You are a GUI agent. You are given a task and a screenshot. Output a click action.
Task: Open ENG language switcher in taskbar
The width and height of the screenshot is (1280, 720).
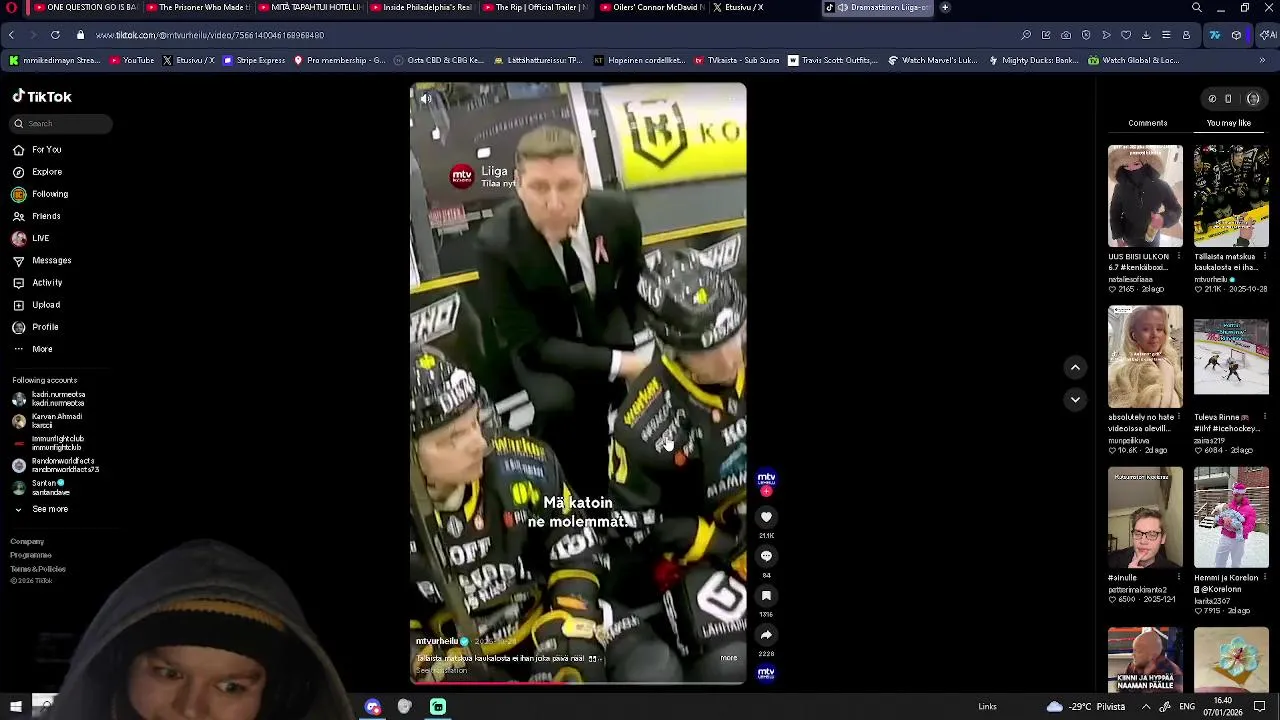pos(1187,707)
